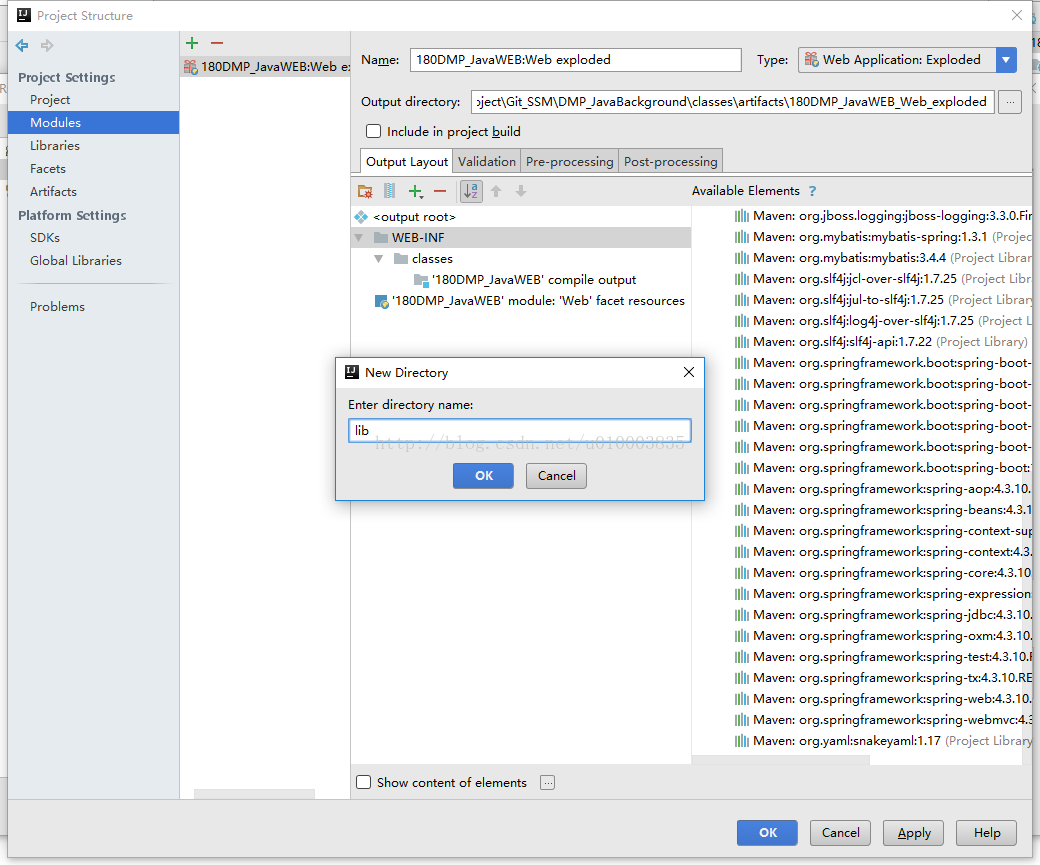Click the Available Elements help question mark
The height and width of the screenshot is (865, 1040).
[812, 191]
